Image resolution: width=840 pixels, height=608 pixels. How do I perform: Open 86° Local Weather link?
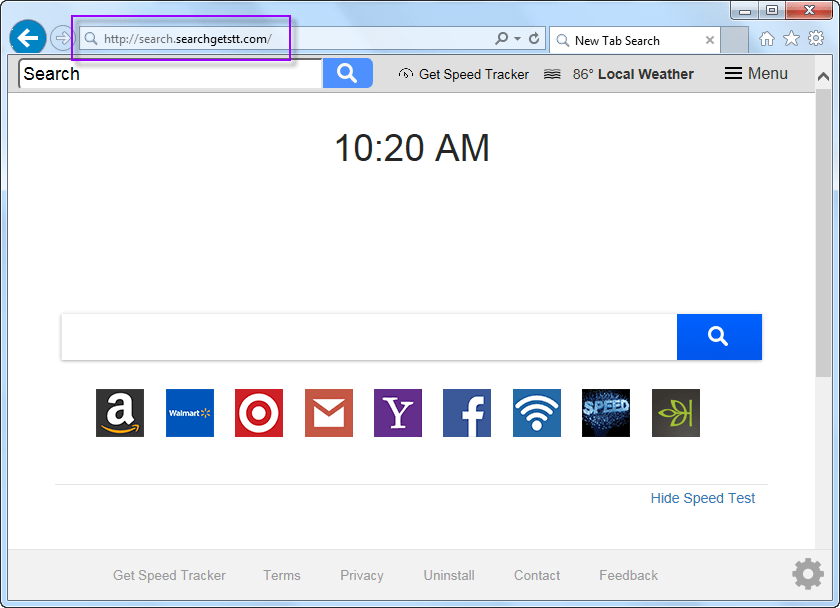(633, 74)
